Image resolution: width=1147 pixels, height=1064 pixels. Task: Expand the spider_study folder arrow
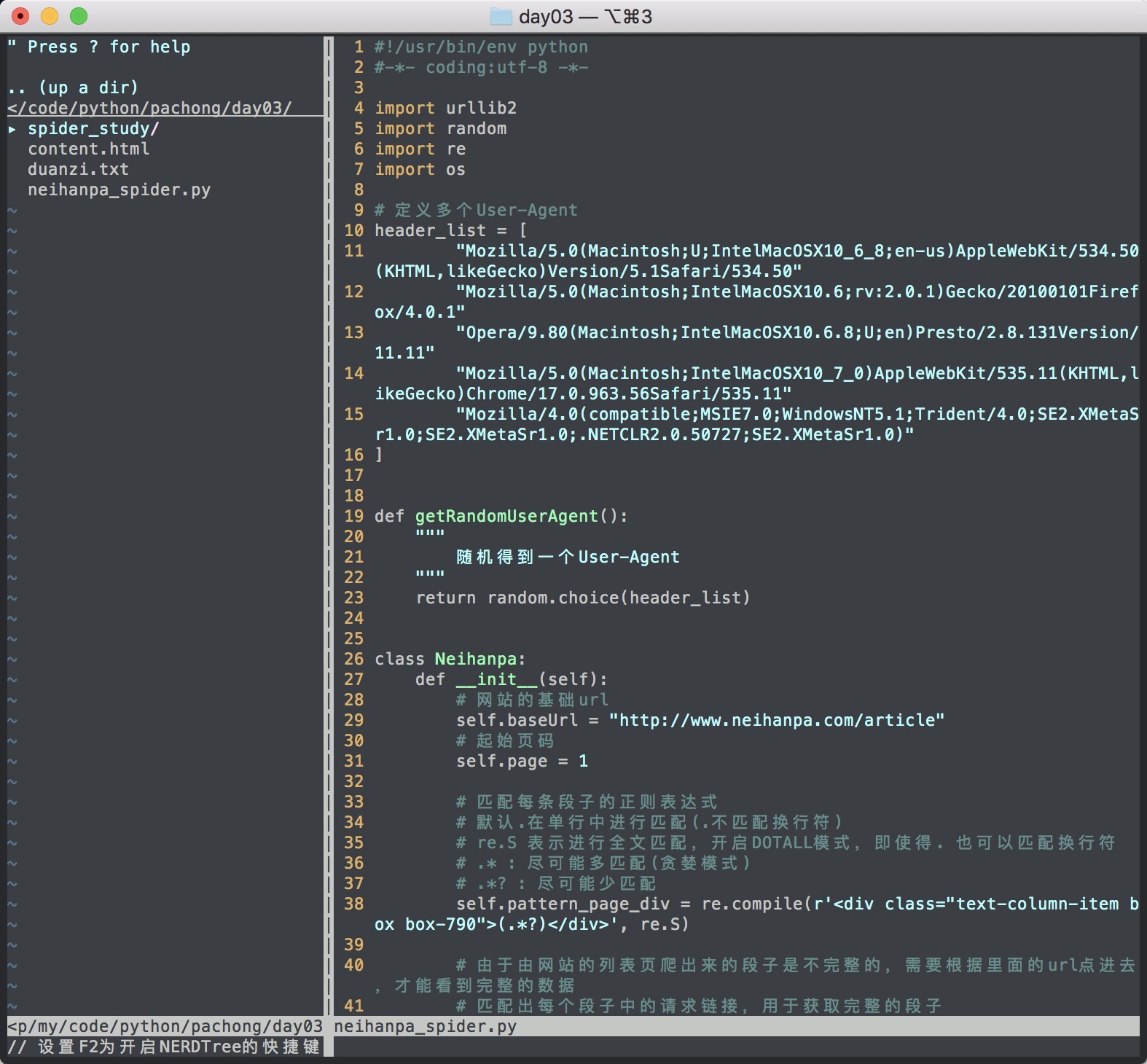tap(12, 129)
